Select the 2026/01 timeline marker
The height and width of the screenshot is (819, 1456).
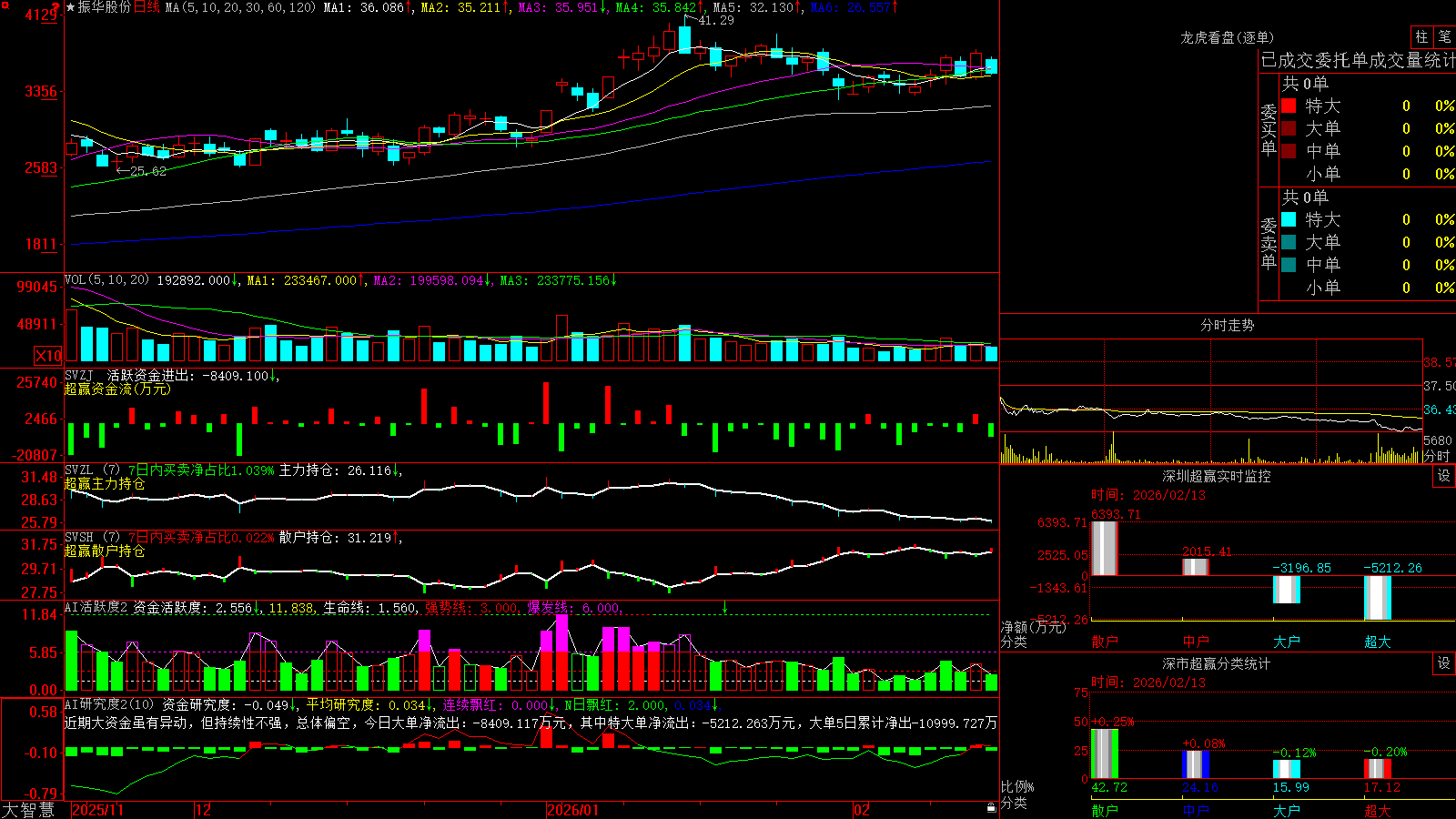(x=573, y=810)
